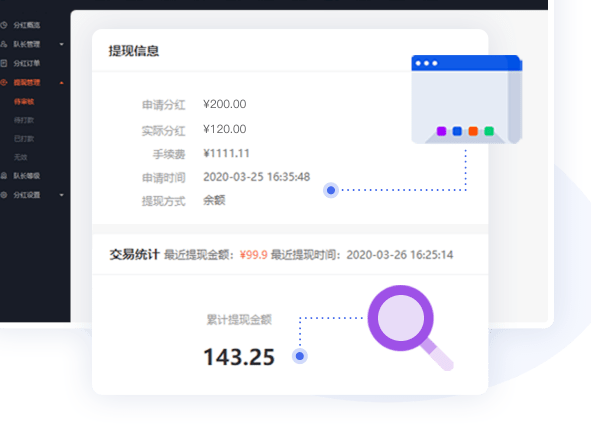Select the 提现管理 menu item

27,83
